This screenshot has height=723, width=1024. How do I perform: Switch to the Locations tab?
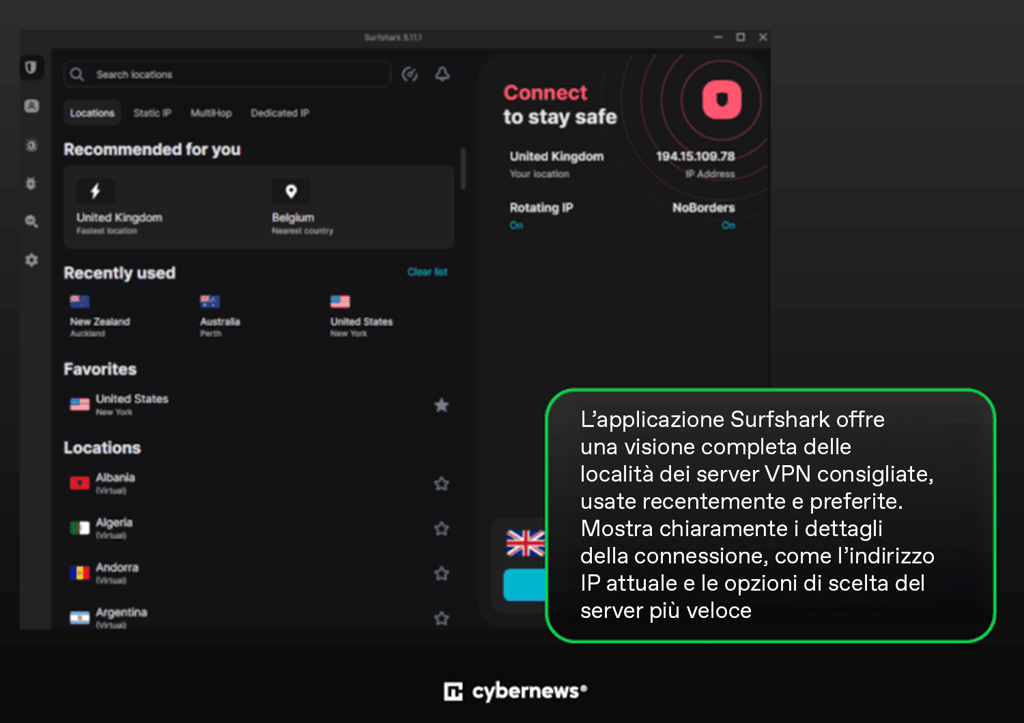coord(92,113)
